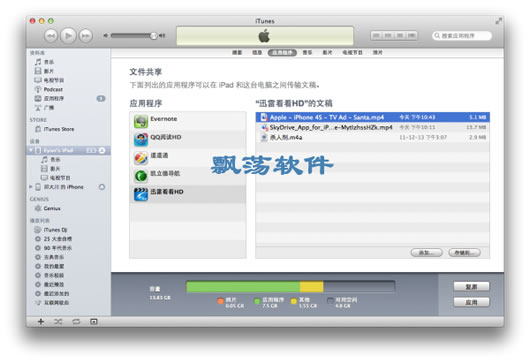The image size is (530, 363).
Task: Switch to Cover Flow view button
Action: pos(412,35)
